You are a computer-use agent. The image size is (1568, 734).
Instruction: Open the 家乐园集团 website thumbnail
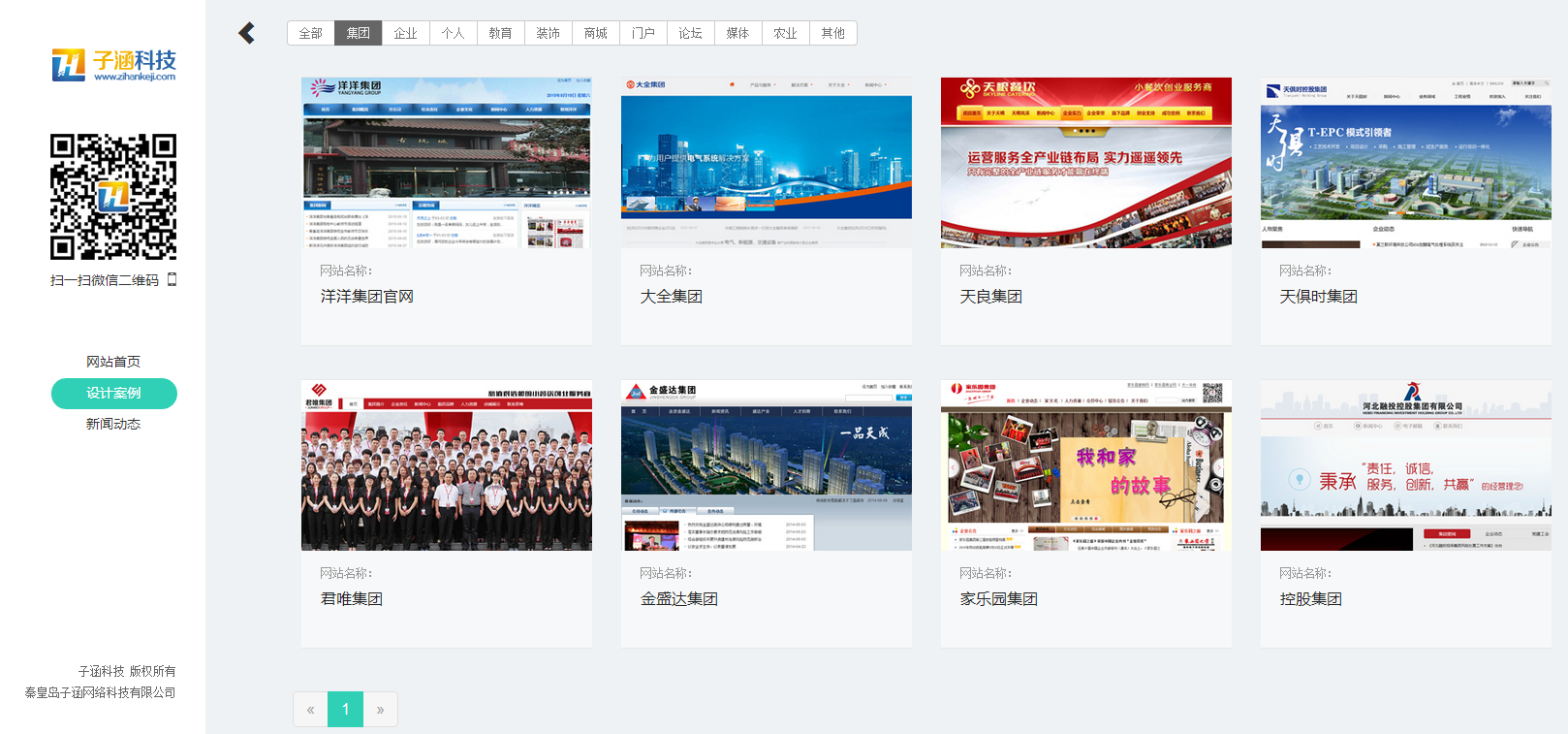(1085, 465)
